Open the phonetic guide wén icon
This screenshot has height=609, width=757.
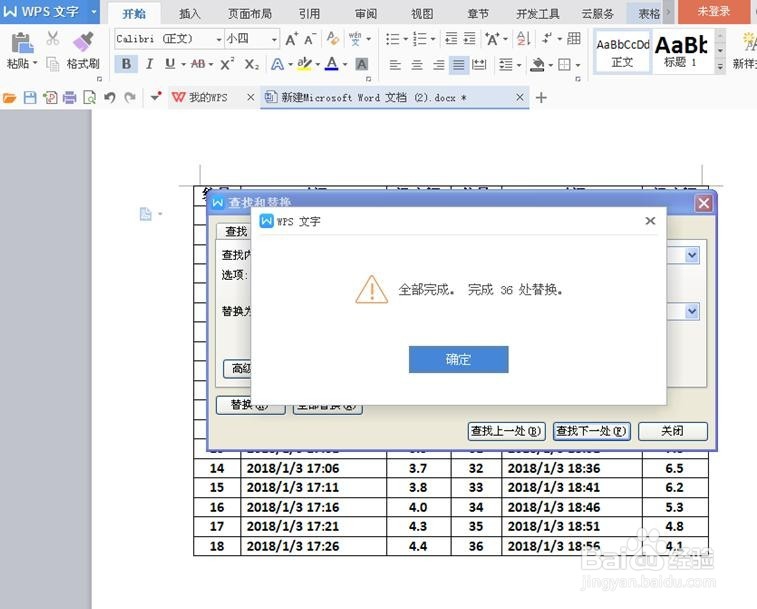(355, 39)
